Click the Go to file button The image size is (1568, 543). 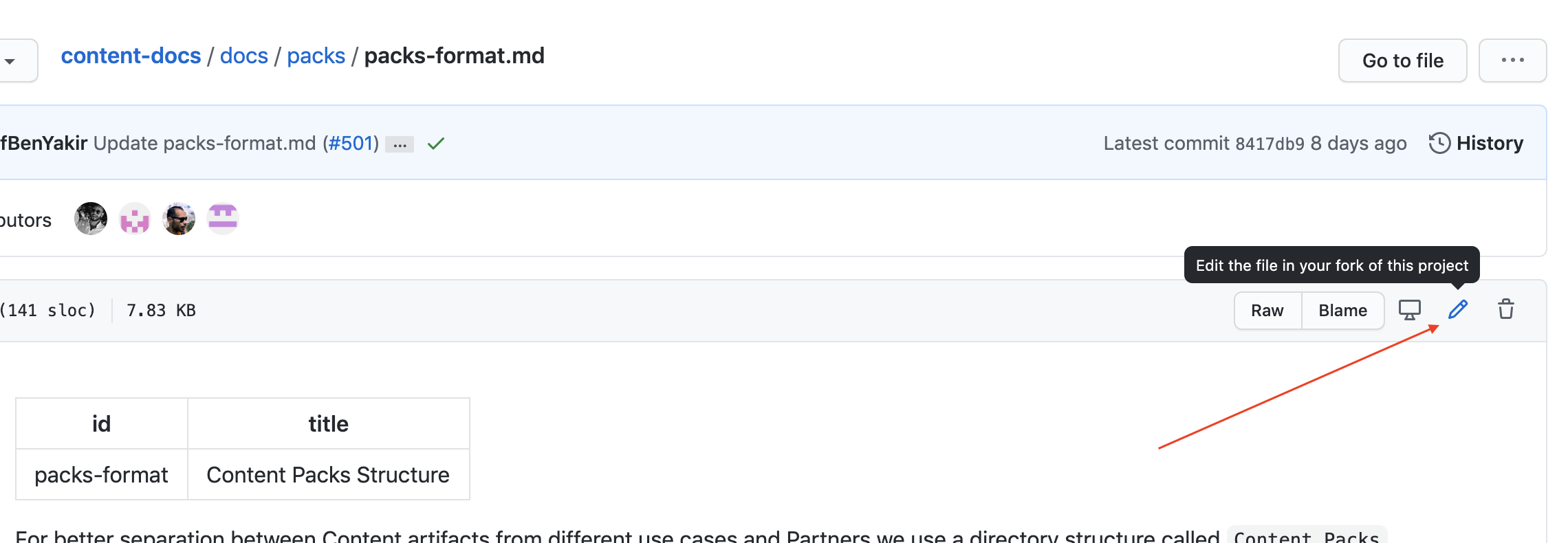tap(1402, 60)
